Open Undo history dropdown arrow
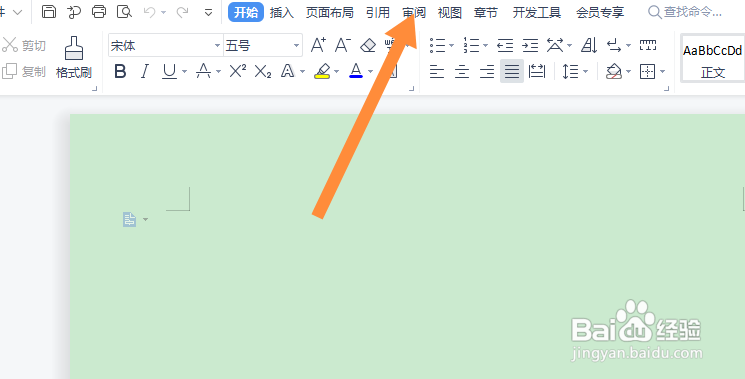 (164, 13)
